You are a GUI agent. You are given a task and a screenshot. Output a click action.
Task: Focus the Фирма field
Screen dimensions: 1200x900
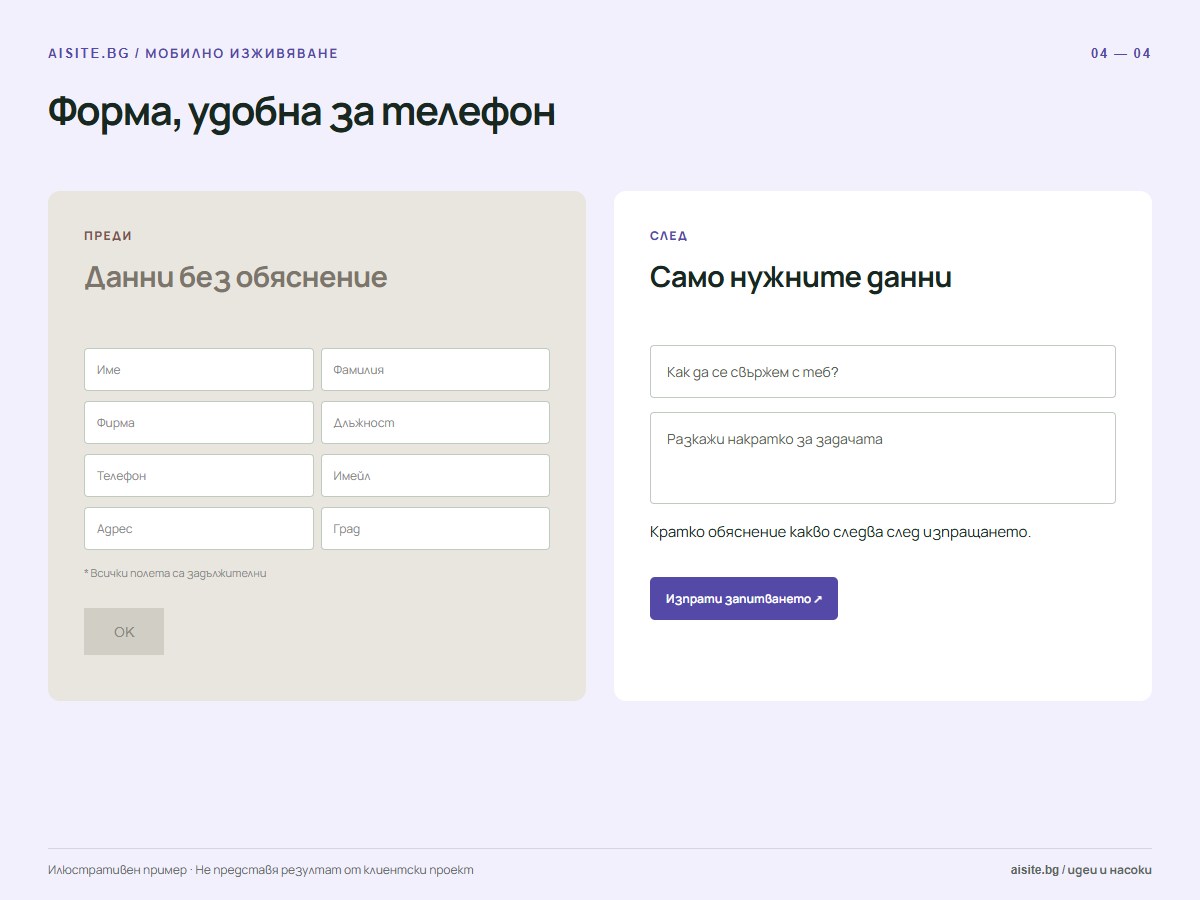coord(199,422)
